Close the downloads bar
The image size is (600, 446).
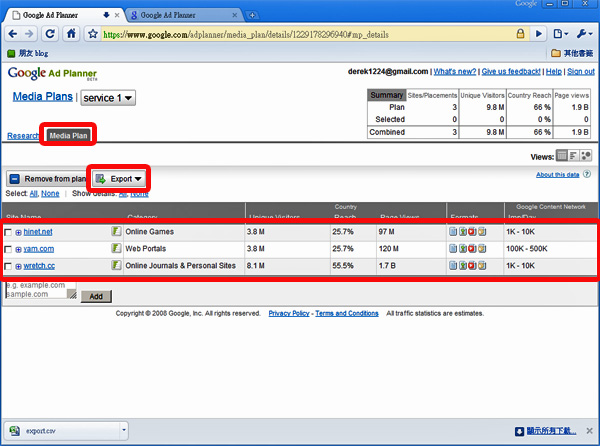(x=589, y=431)
